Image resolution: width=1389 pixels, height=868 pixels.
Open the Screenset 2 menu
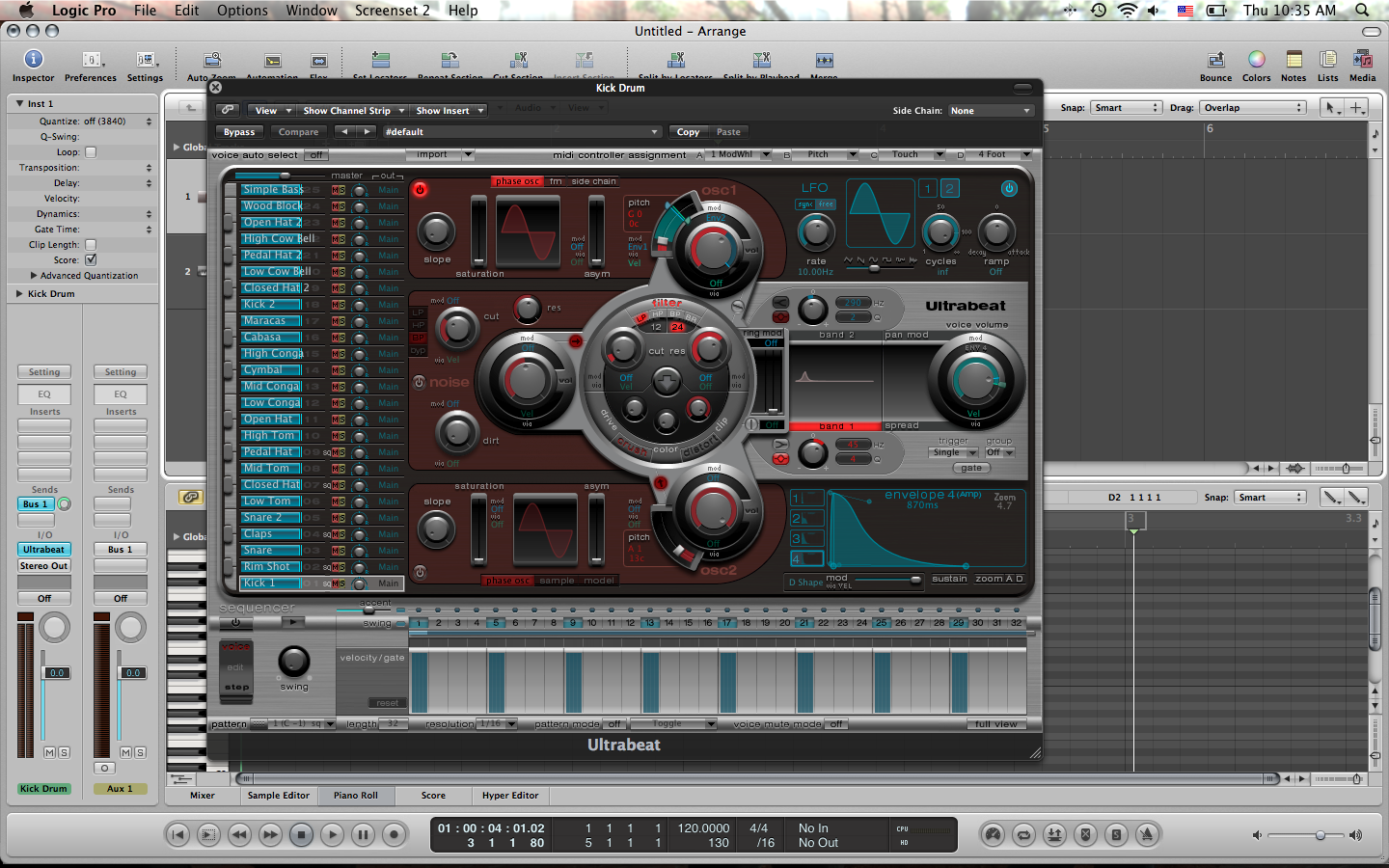pos(392,11)
